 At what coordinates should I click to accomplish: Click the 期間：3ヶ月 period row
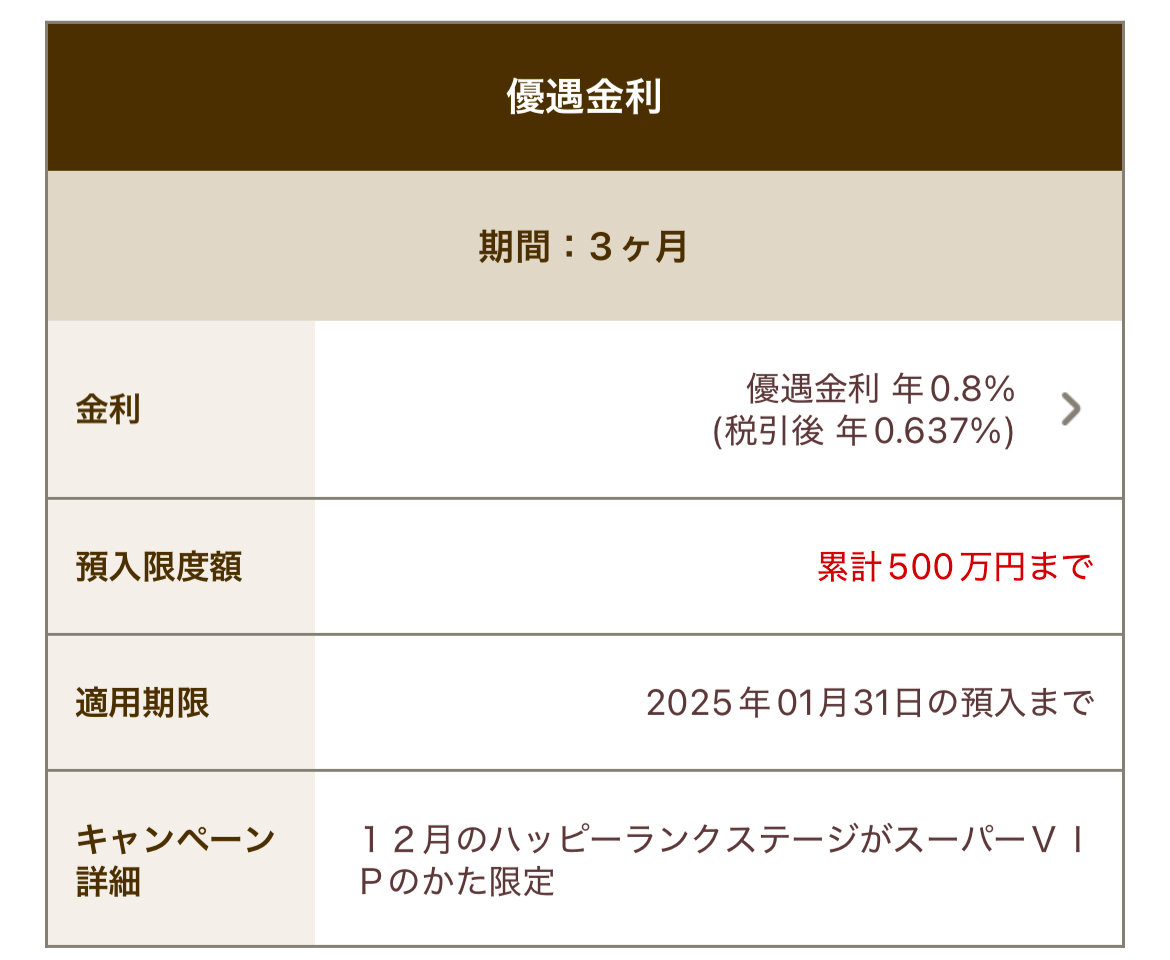click(585, 246)
